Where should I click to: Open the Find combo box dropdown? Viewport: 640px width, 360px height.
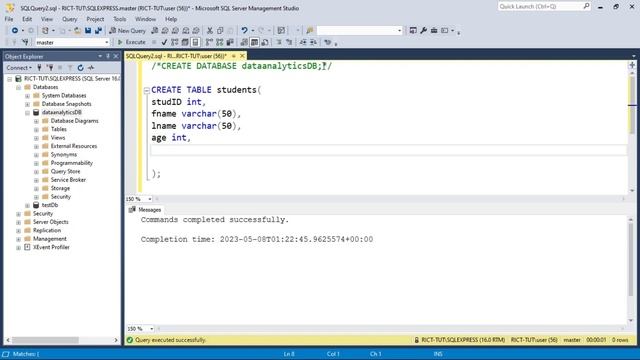(399, 31)
